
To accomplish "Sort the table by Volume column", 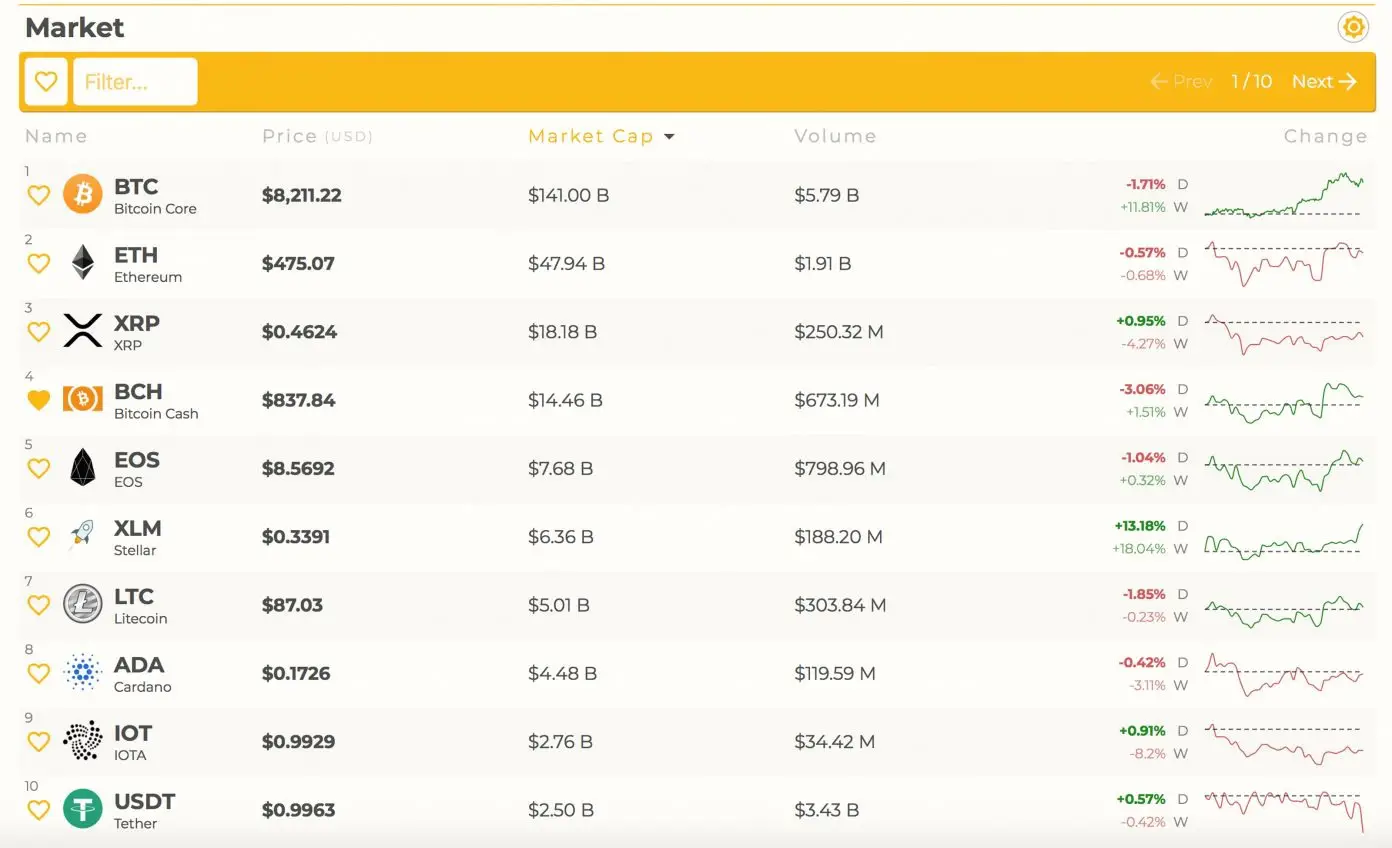I will click(x=835, y=136).
